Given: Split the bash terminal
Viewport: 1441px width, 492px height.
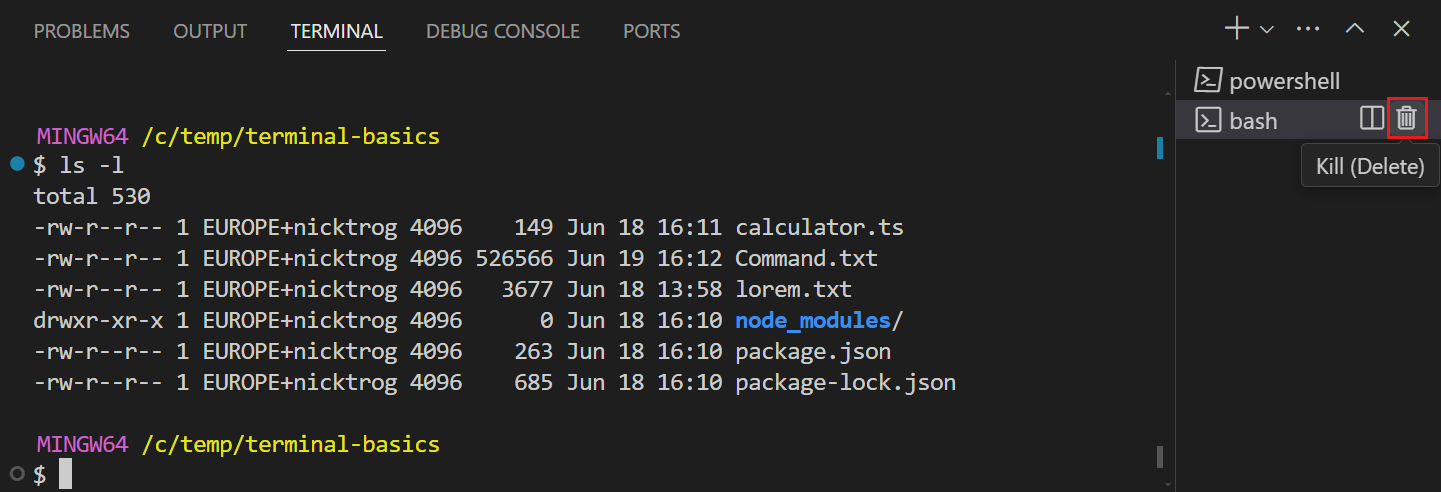Looking at the screenshot, I should (x=1372, y=119).
